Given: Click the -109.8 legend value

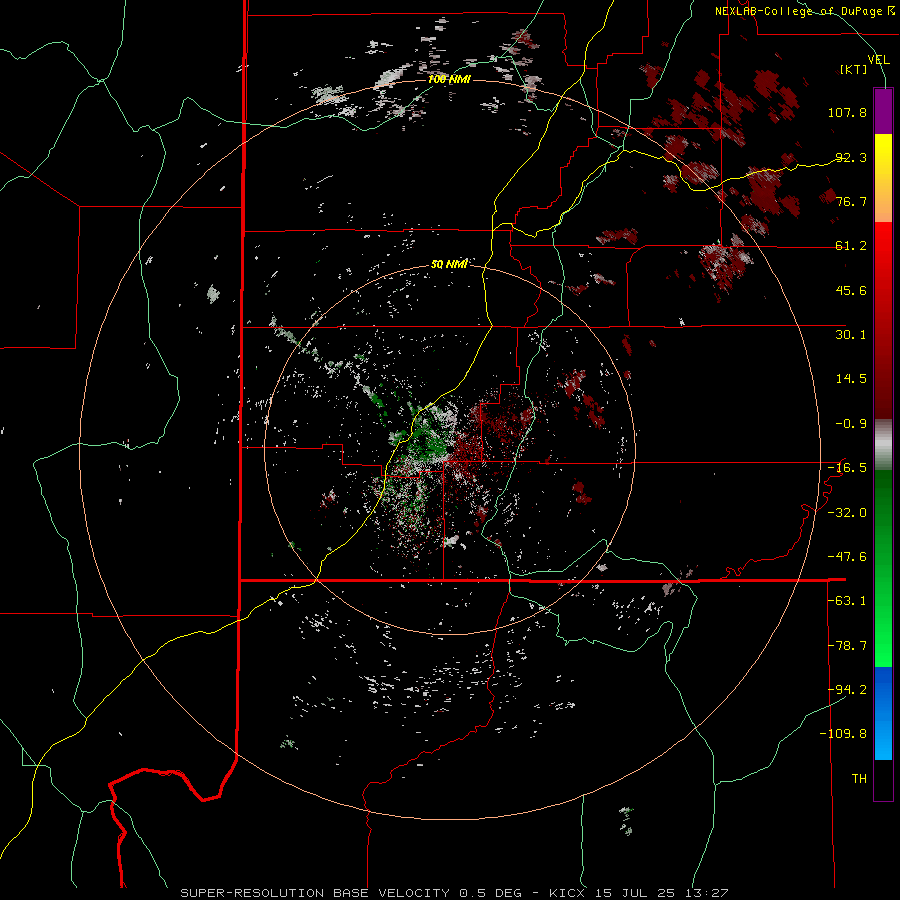Looking at the screenshot, I should (x=843, y=734).
